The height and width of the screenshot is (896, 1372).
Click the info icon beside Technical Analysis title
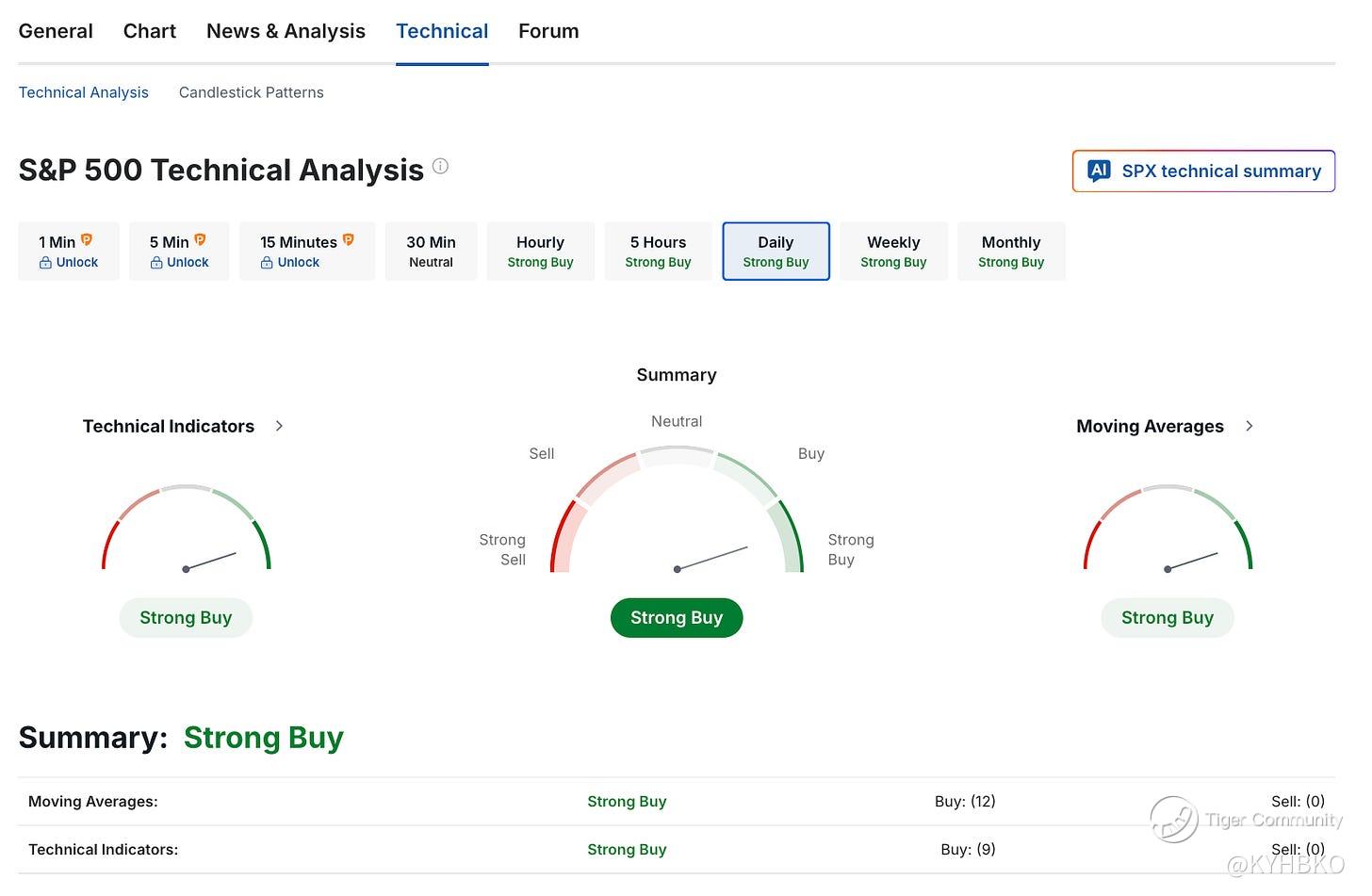coord(440,167)
